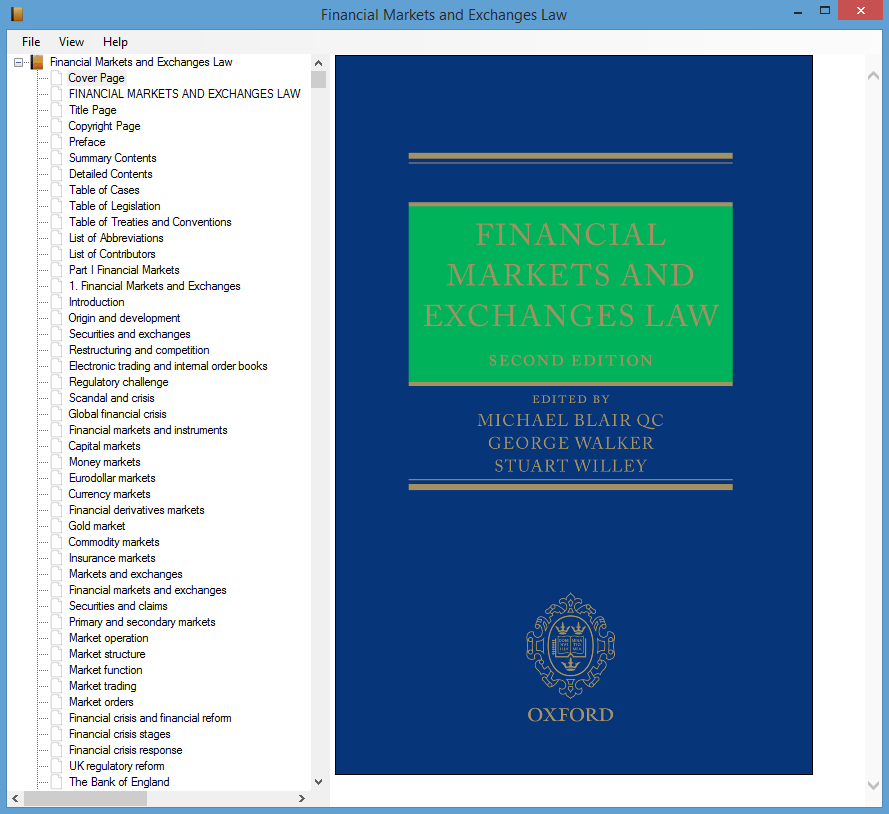889x814 pixels.
Task: Click the page icon beside Preface
Action: [x=57, y=142]
